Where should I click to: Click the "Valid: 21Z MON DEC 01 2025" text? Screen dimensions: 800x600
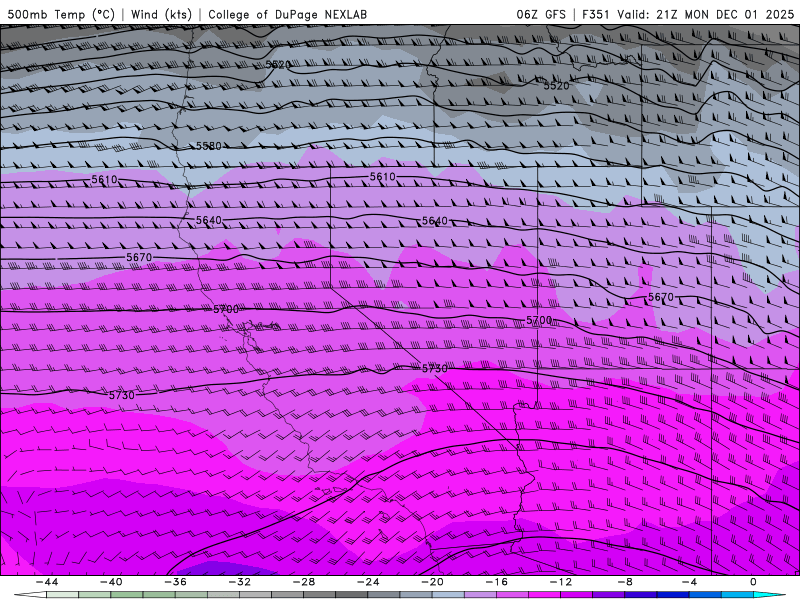pyautogui.click(x=706, y=14)
